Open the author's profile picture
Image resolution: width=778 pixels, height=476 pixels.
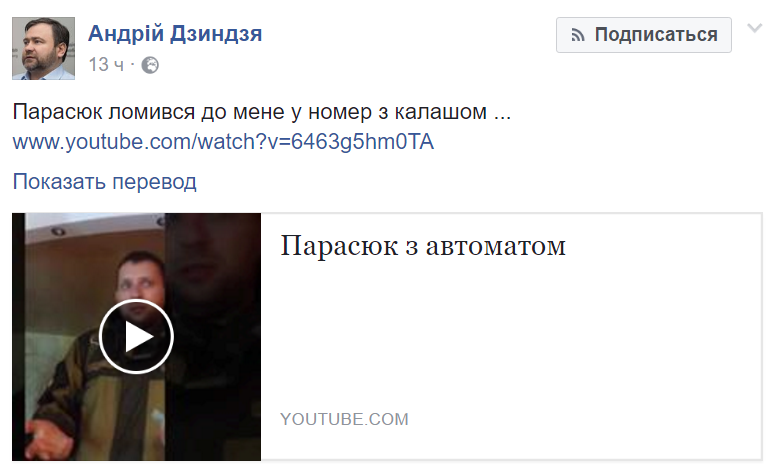[43, 48]
